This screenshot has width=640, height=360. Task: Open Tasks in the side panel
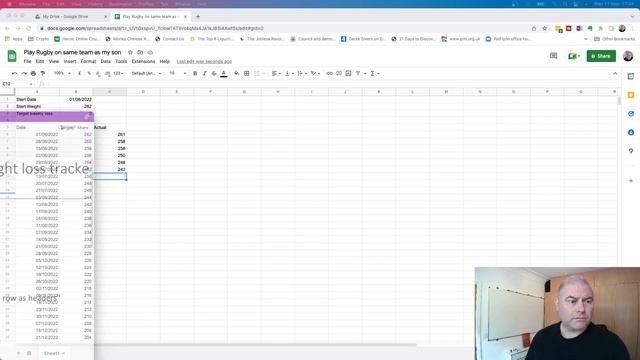631,113
